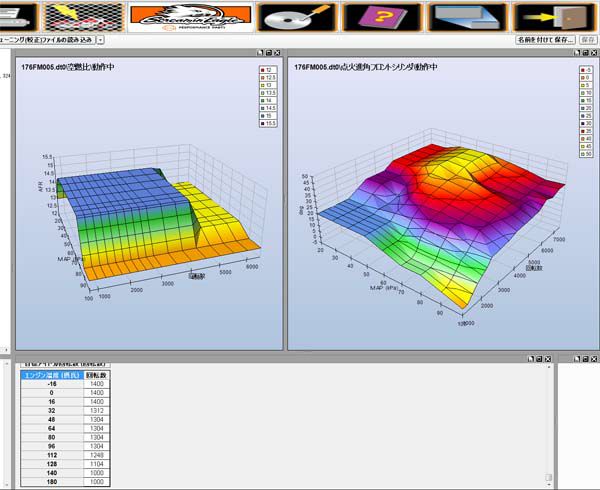The image size is (600, 490).
Task: Click the エンジン温度 column header
Action: click(52, 373)
